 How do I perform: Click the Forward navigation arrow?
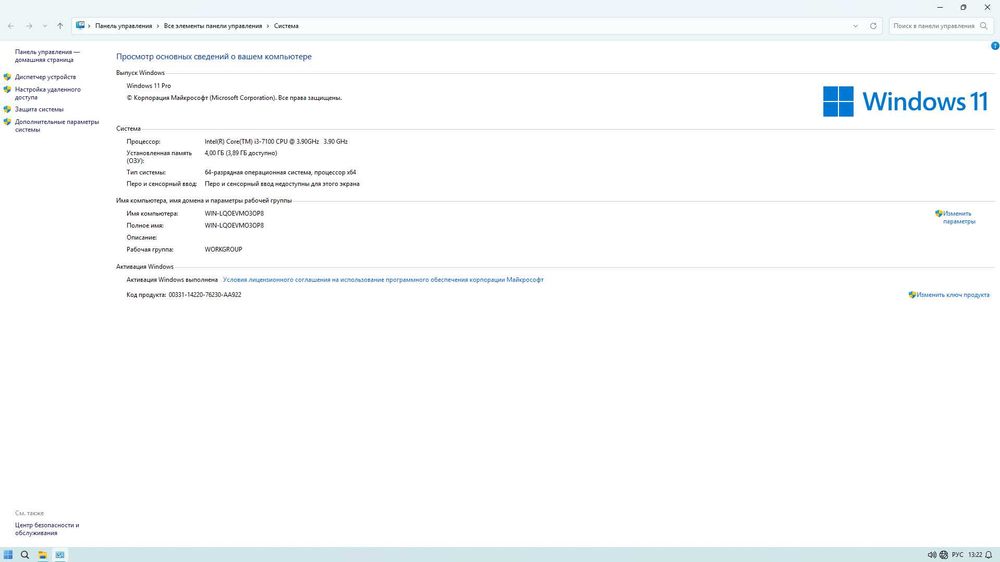pos(29,26)
